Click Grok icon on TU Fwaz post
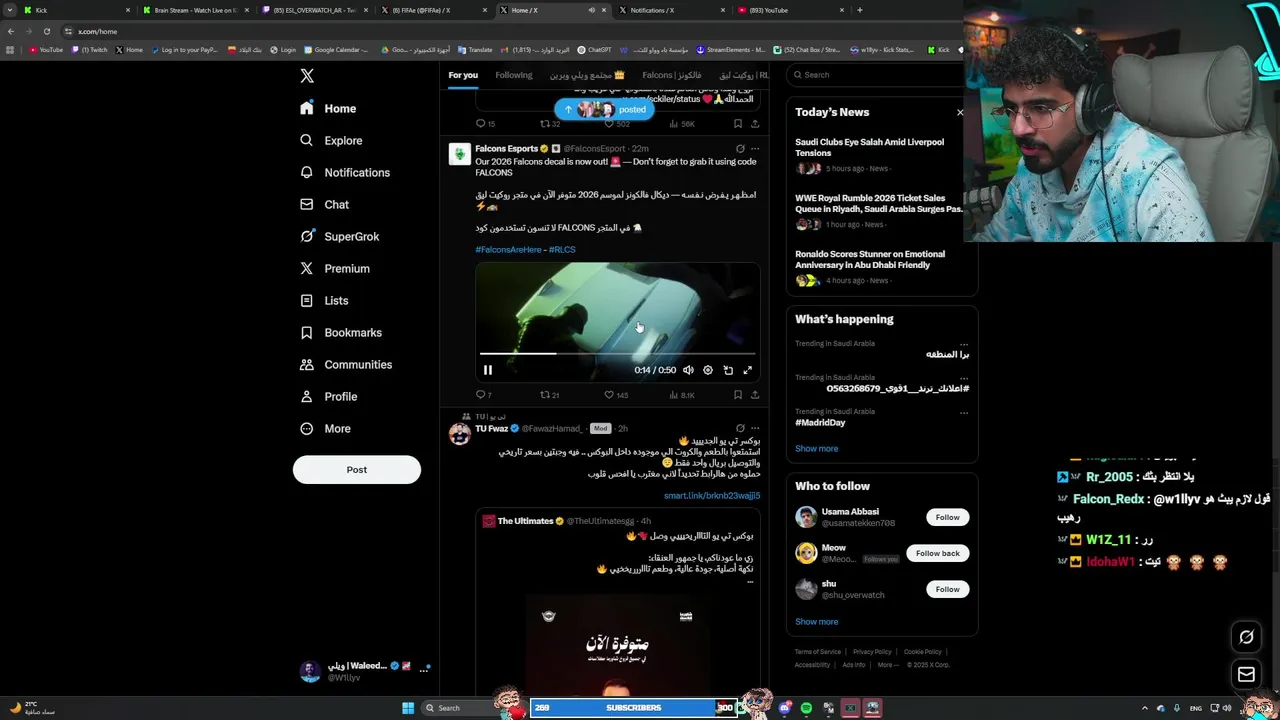This screenshot has width=1280, height=720. point(740,428)
